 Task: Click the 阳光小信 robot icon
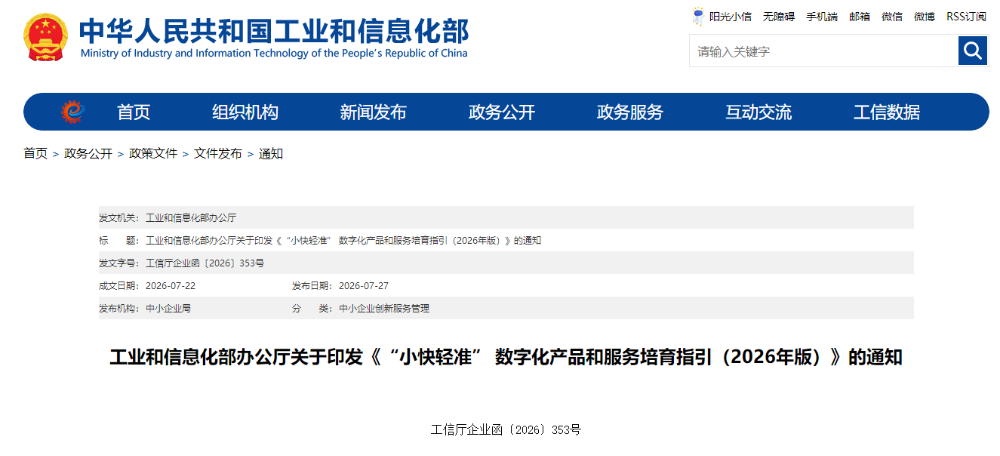(699, 16)
